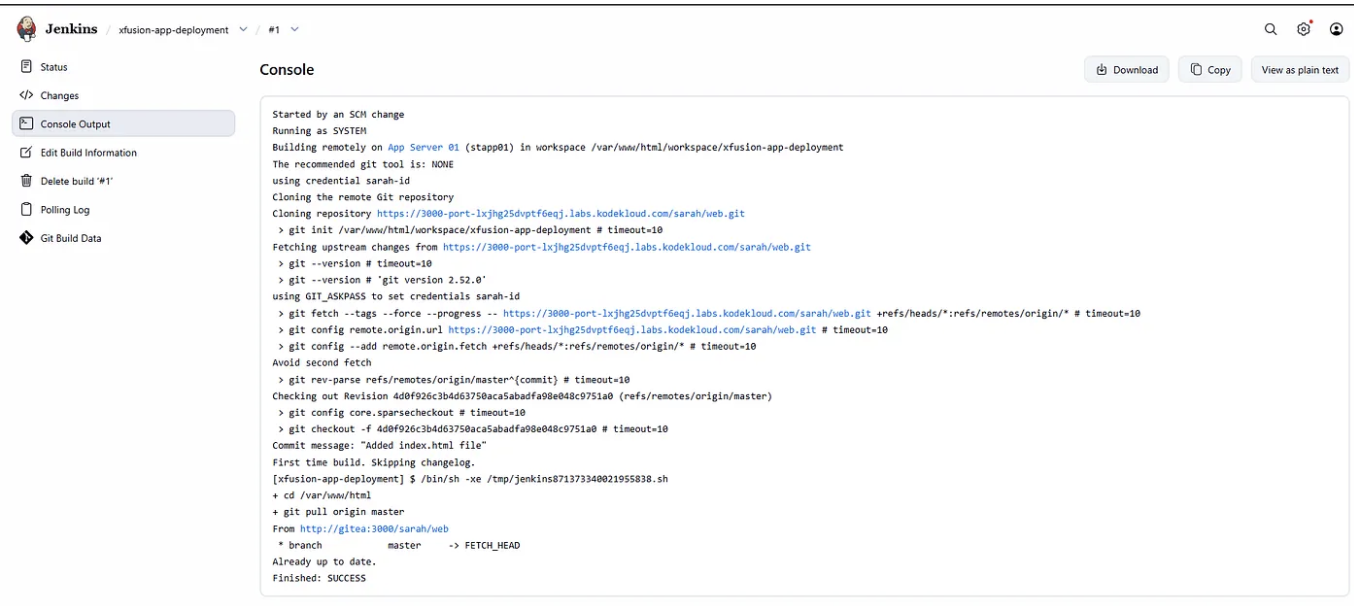Click 'Already up to date.' line
The width and height of the screenshot is (1354, 606).
[x=324, y=562]
